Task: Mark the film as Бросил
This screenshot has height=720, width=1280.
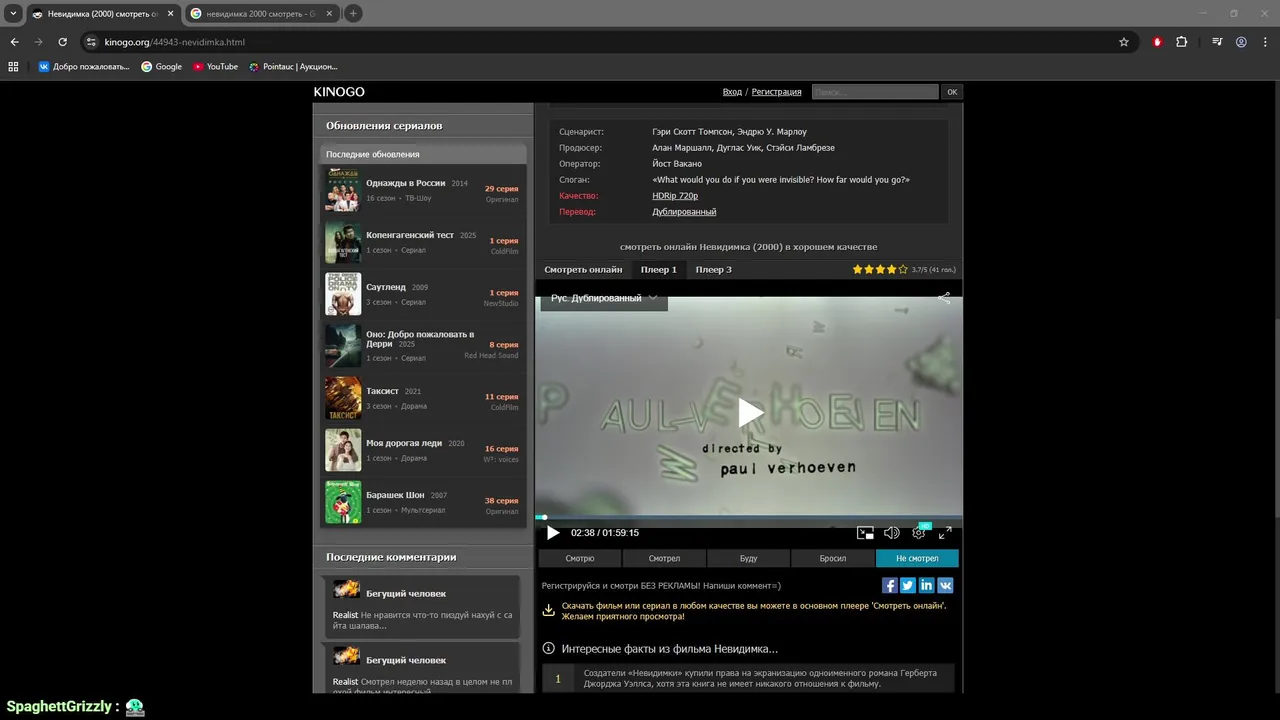Action: click(833, 559)
